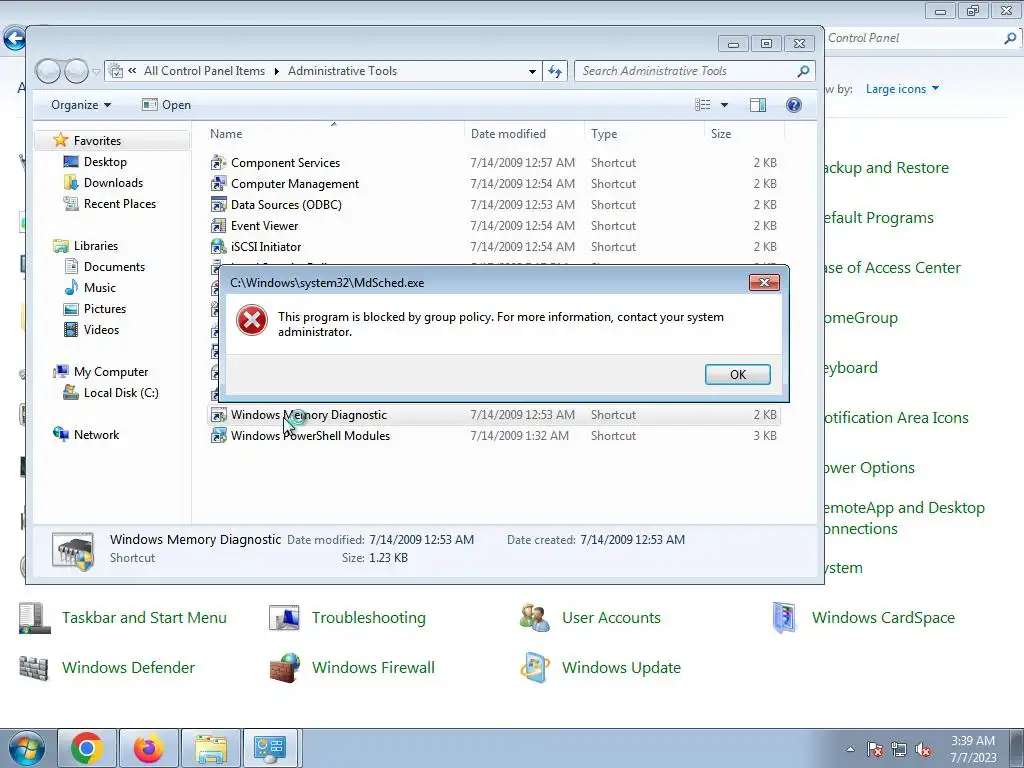Open Pictures library

pyautogui.click(x=95, y=308)
